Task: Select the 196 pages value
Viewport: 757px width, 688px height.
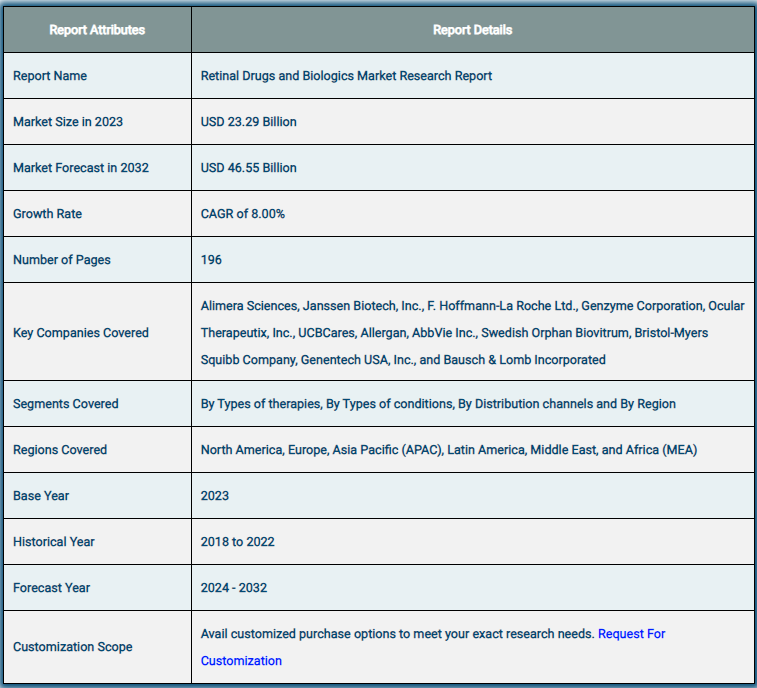Action: (x=211, y=260)
